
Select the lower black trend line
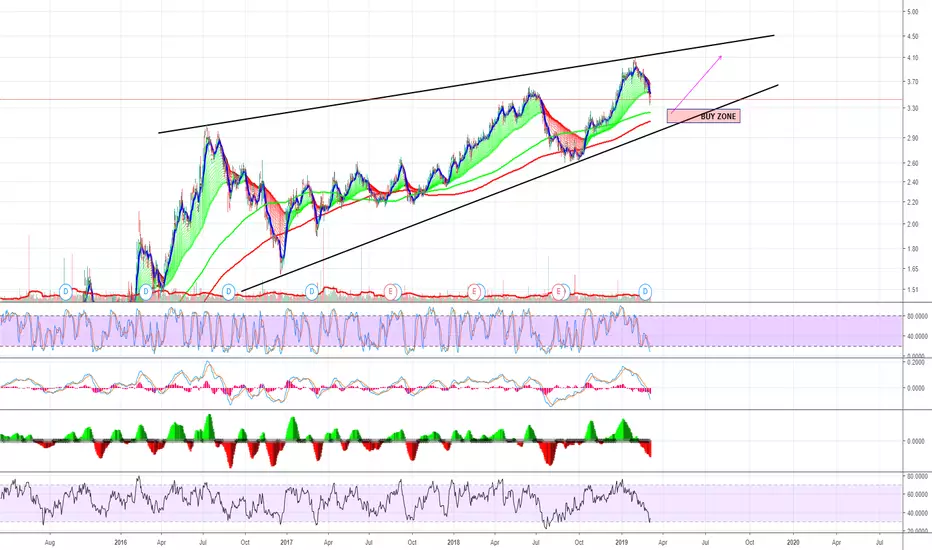tap(509, 188)
